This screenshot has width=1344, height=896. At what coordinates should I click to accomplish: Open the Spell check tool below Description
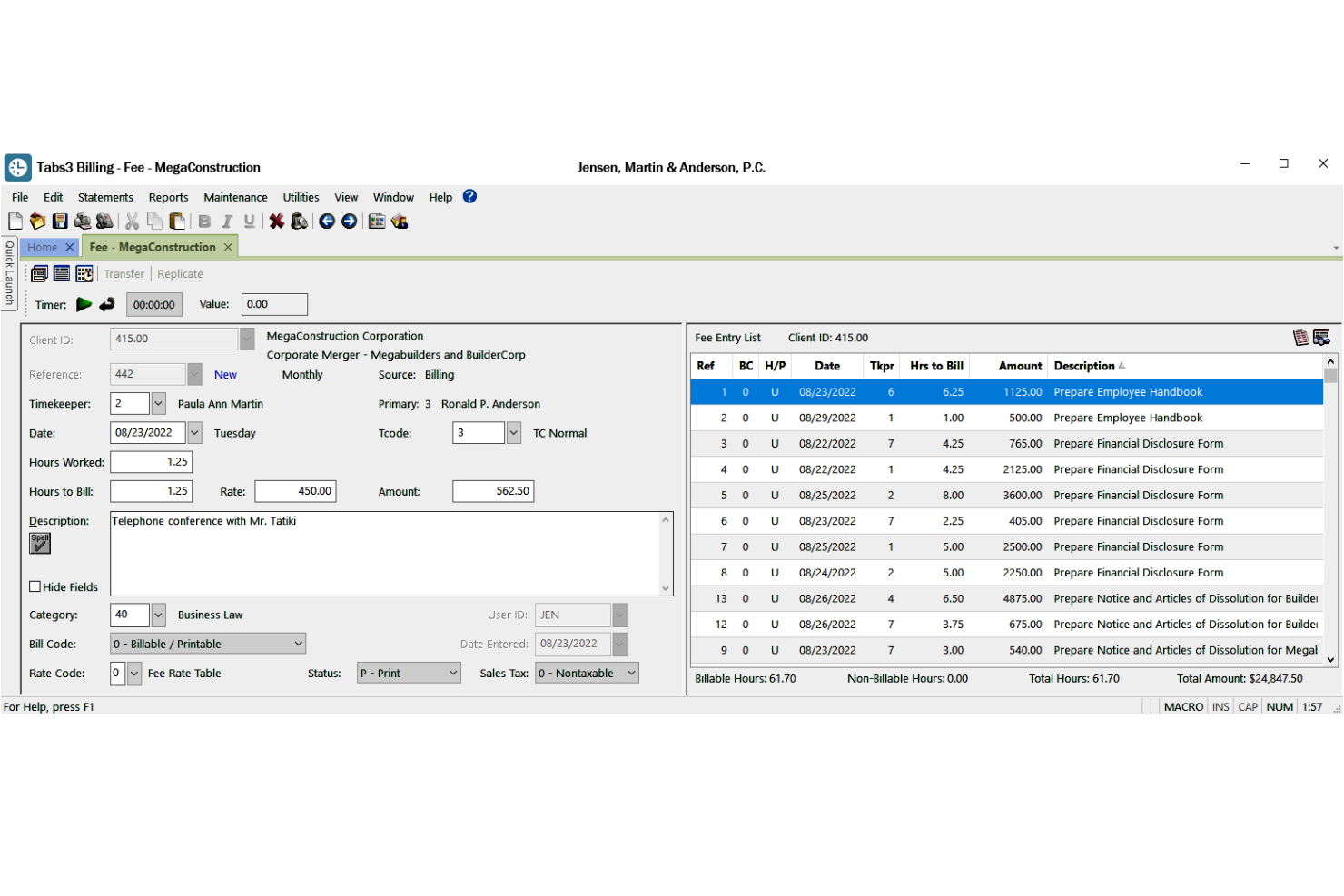(x=39, y=542)
